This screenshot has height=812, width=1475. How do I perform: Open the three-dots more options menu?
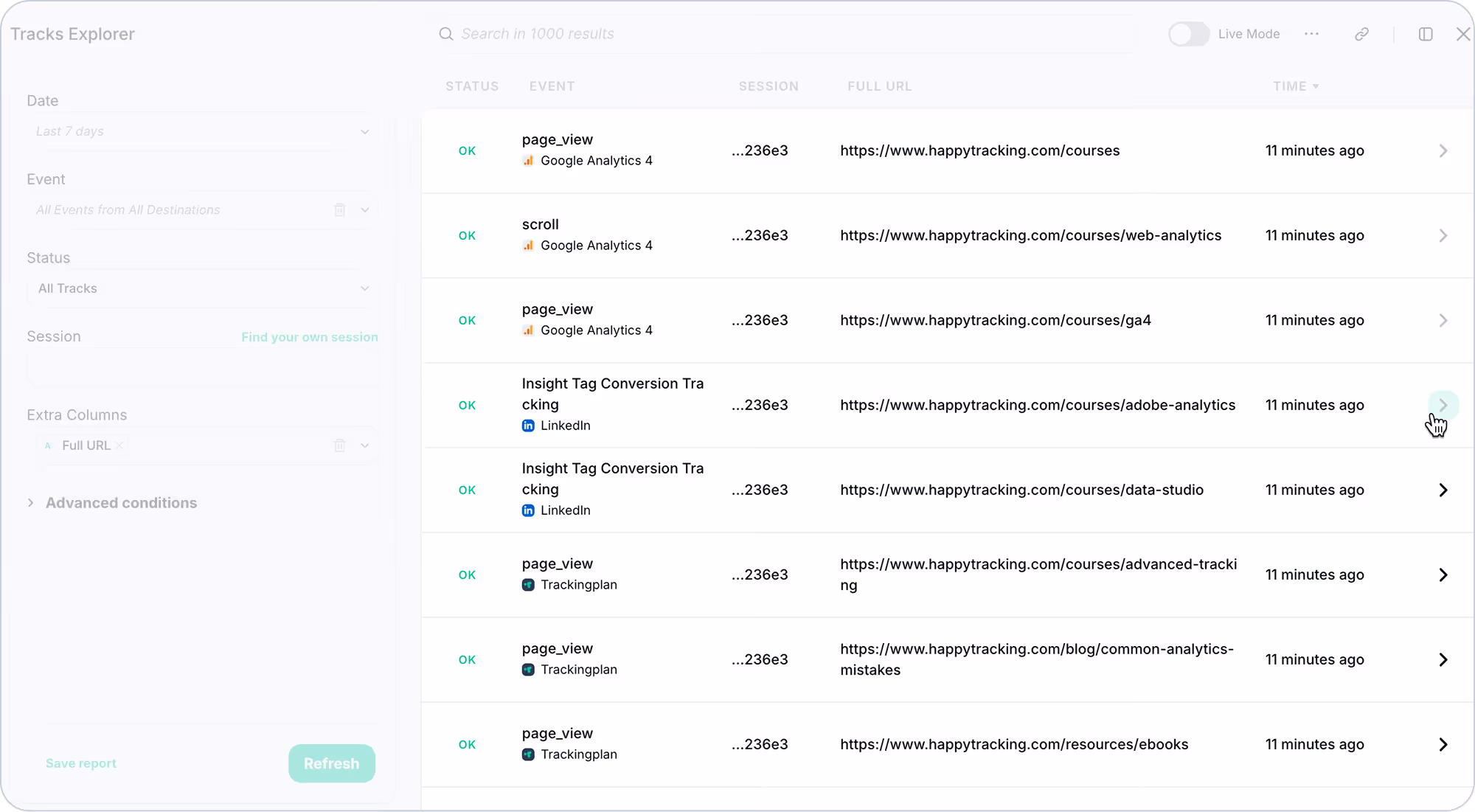1311,34
